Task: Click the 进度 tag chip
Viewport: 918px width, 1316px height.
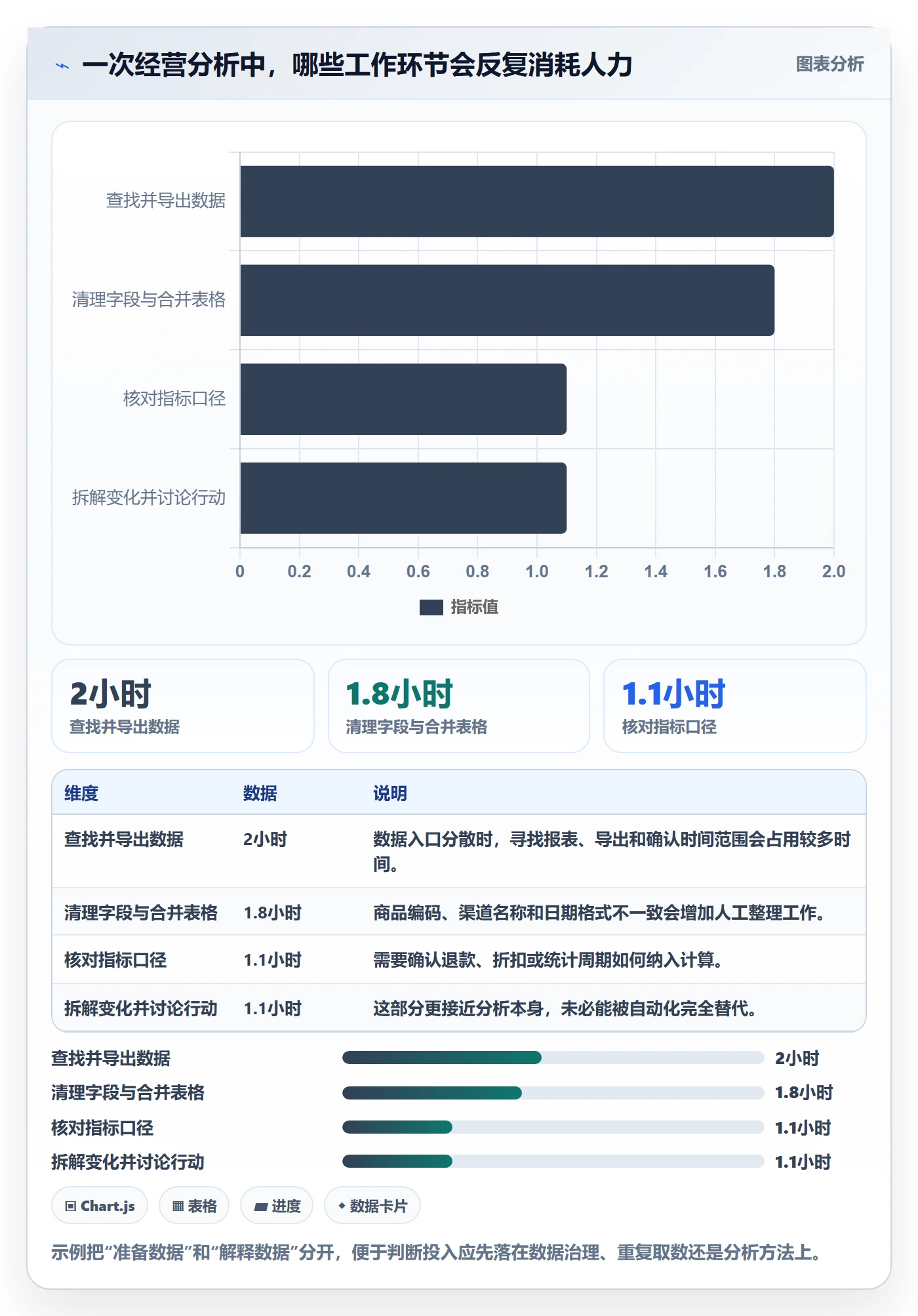Action: (277, 1206)
